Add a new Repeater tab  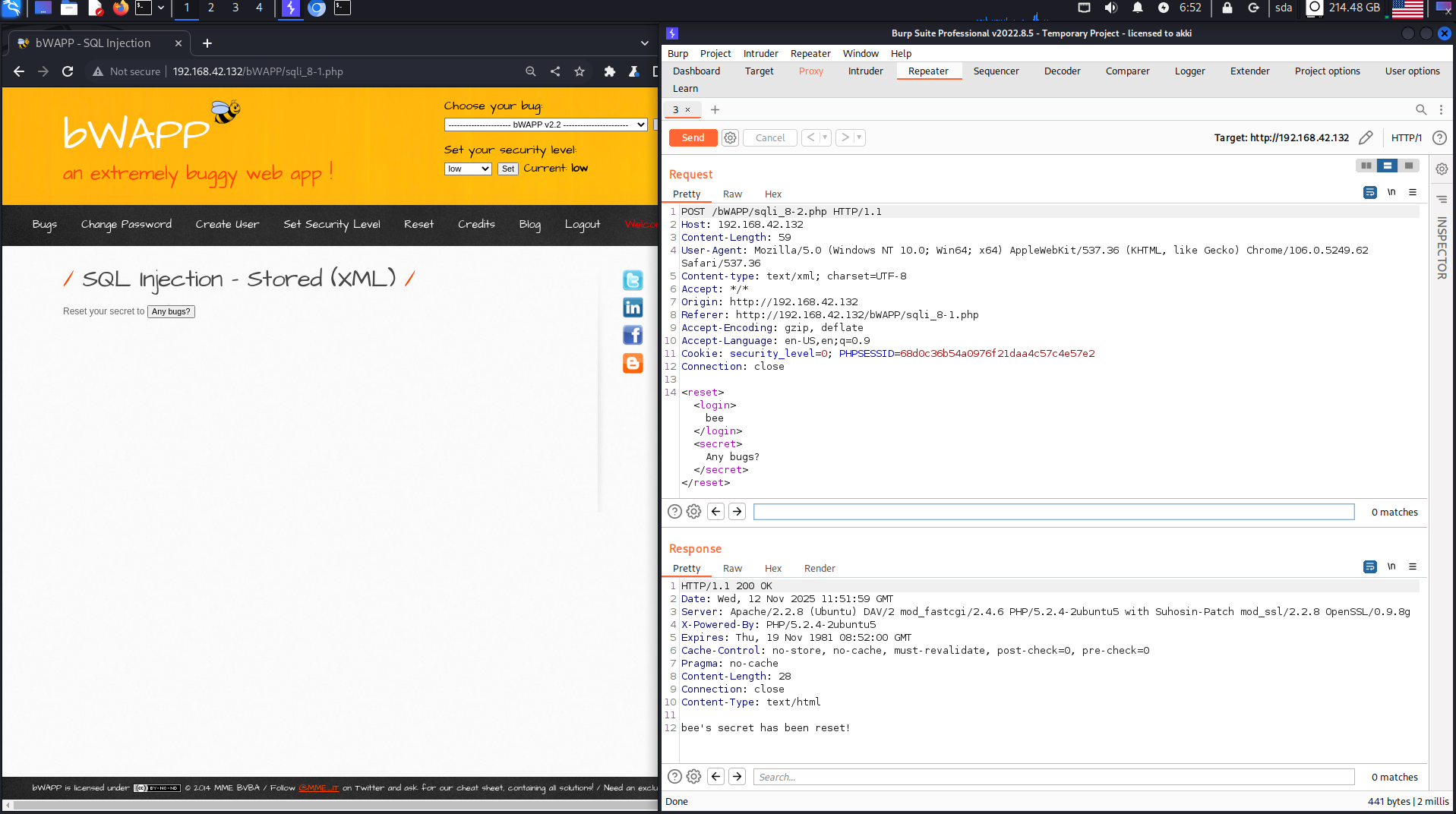(x=715, y=110)
